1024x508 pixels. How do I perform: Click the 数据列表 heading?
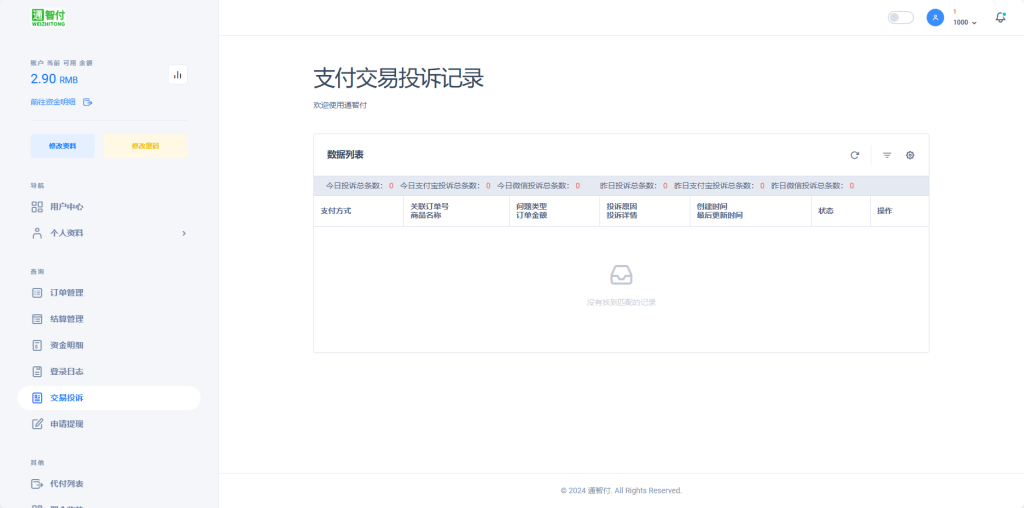[345, 155]
